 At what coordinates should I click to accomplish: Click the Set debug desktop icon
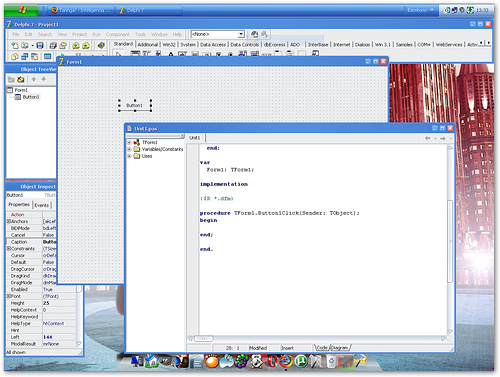pyautogui.click(x=264, y=34)
